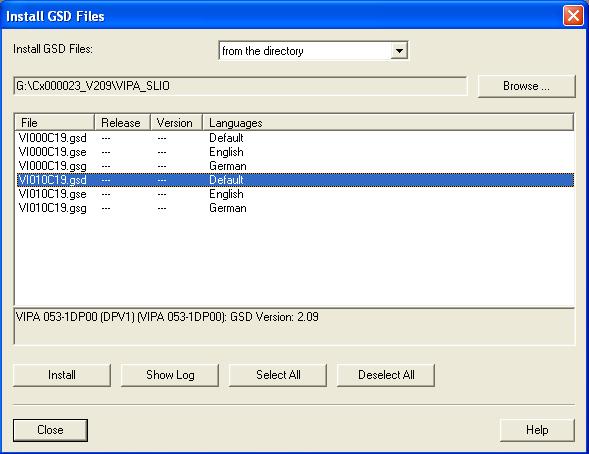
Task: Sort by the Version column header
Action: pyautogui.click(x=176, y=123)
